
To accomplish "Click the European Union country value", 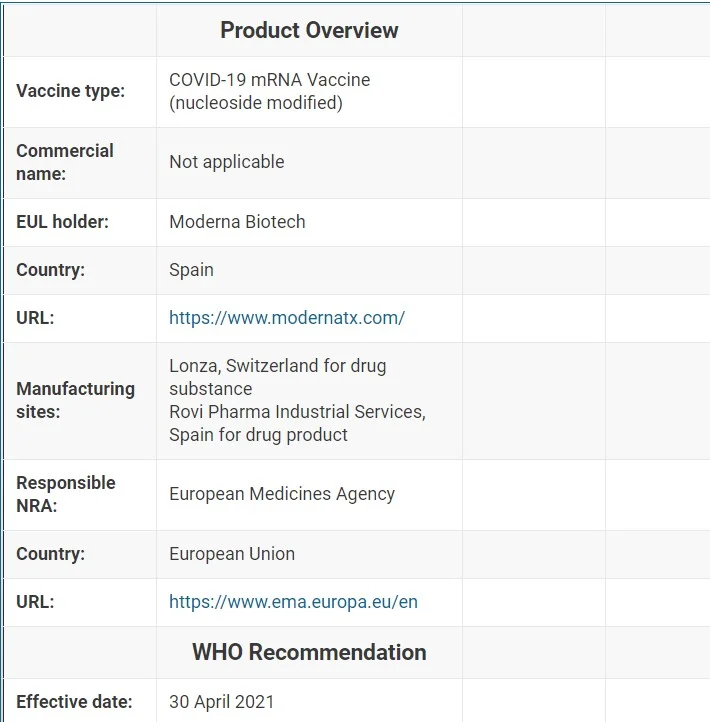I will pyautogui.click(x=231, y=554).
